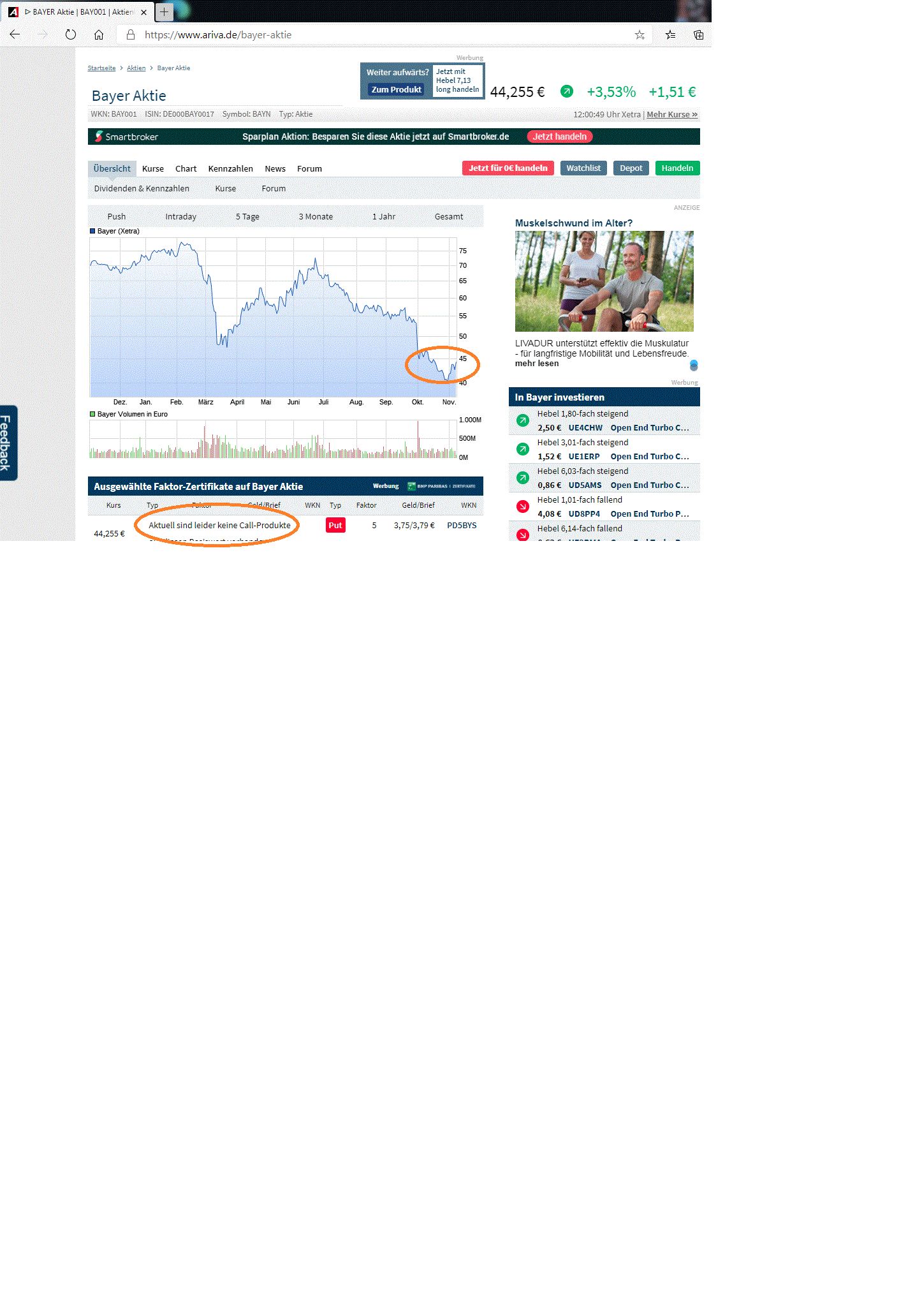Image resolution: width=922 pixels, height=1316 pixels.
Task: Switch to the Kurse main tab
Action: click(153, 168)
